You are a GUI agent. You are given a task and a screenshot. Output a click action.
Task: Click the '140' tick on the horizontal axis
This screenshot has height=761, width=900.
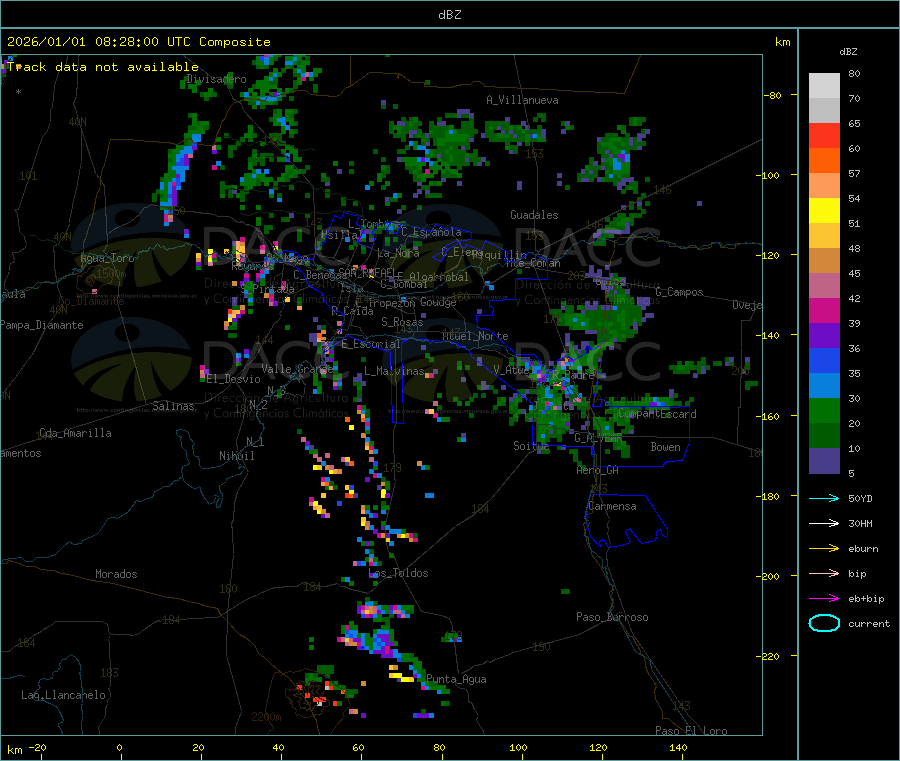[x=678, y=747]
